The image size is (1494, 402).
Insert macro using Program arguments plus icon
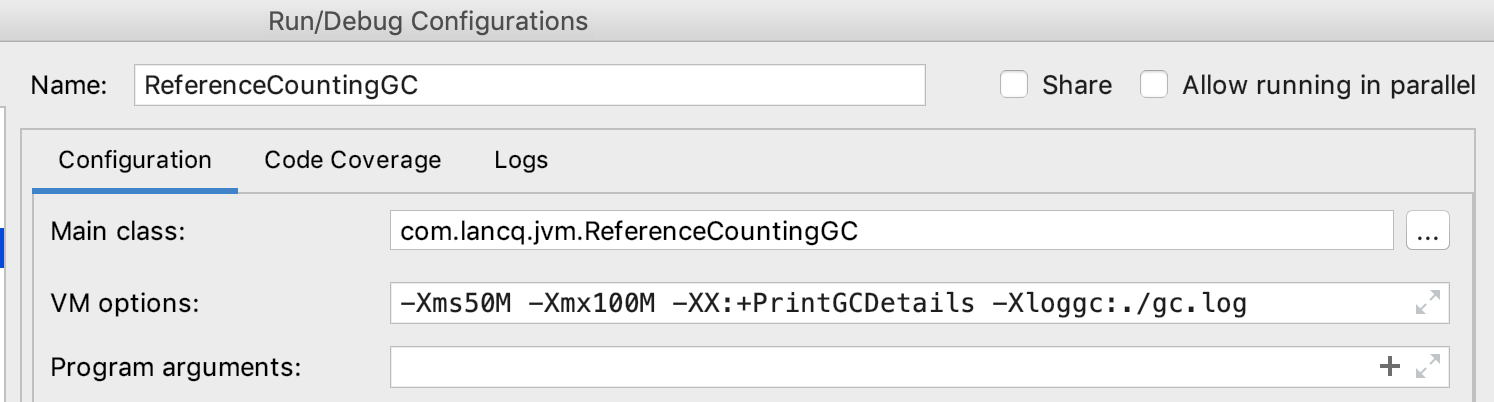pyautogui.click(x=1390, y=367)
